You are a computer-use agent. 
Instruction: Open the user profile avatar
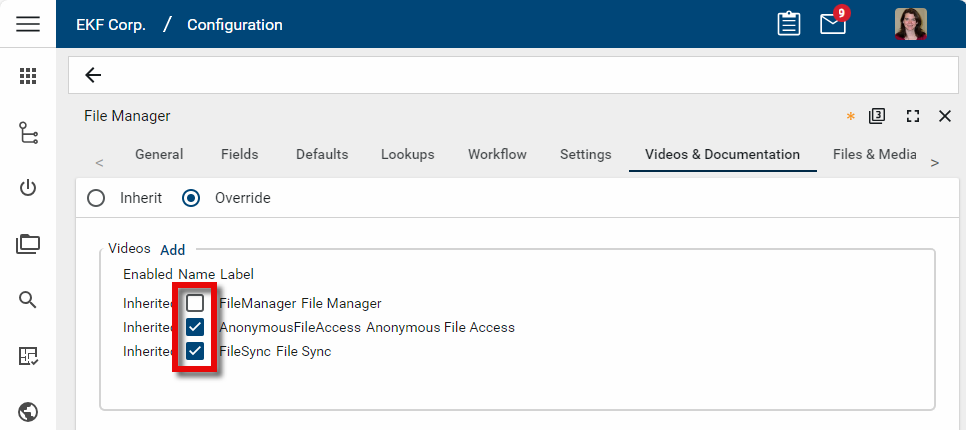(910, 24)
